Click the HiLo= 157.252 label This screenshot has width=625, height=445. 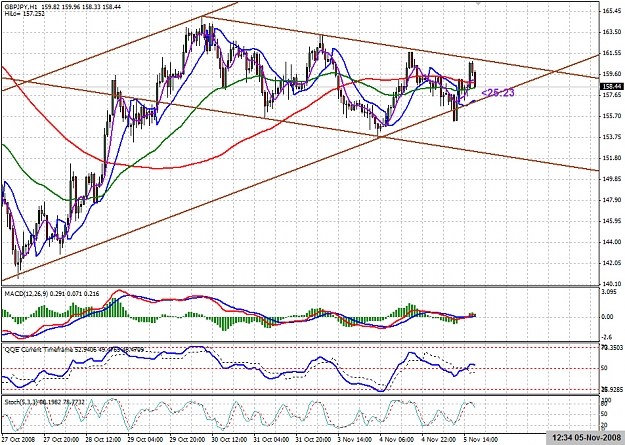pyautogui.click(x=25, y=14)
